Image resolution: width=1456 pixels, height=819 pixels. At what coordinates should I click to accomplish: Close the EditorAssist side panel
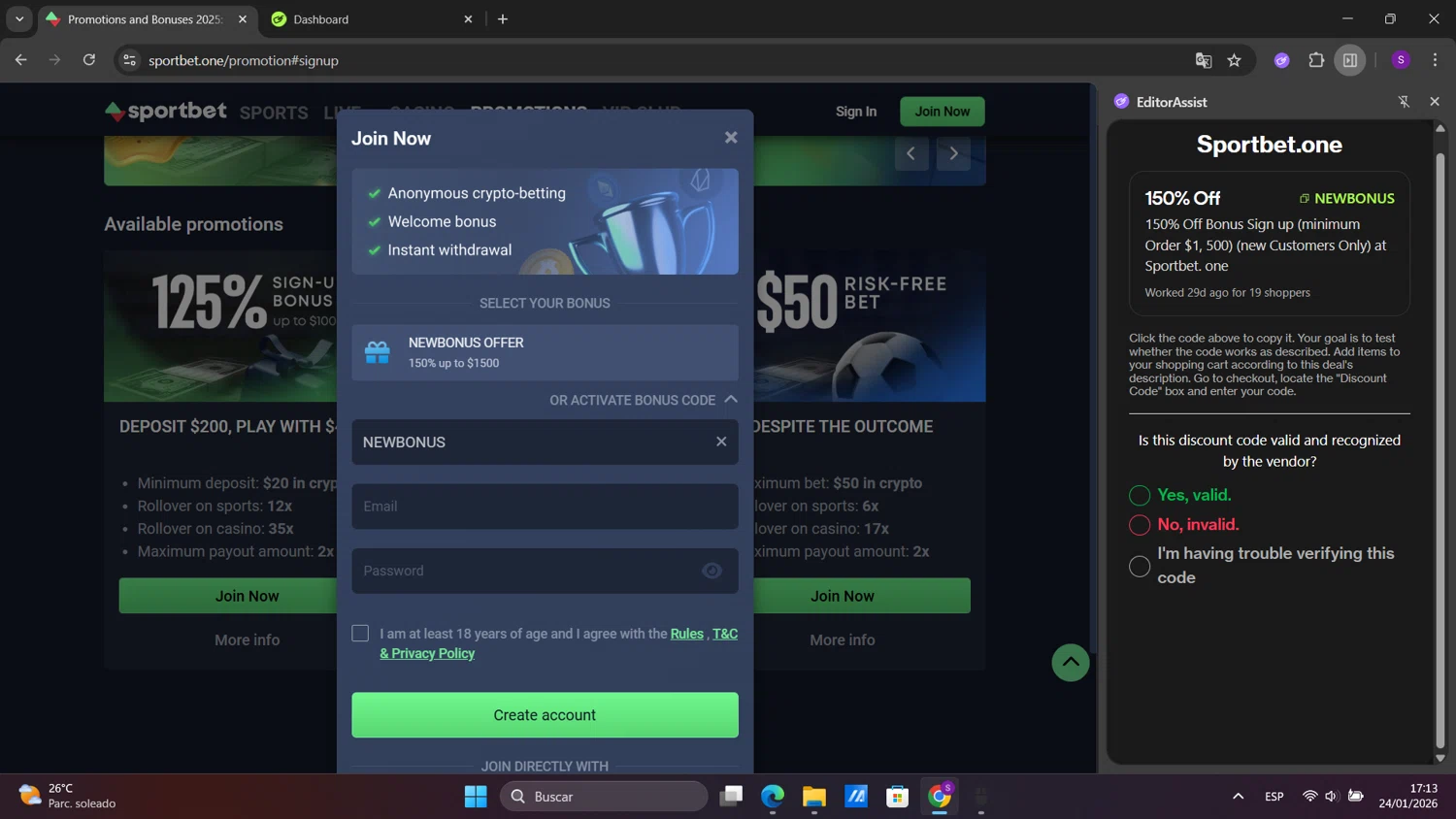pos(1435,102)
